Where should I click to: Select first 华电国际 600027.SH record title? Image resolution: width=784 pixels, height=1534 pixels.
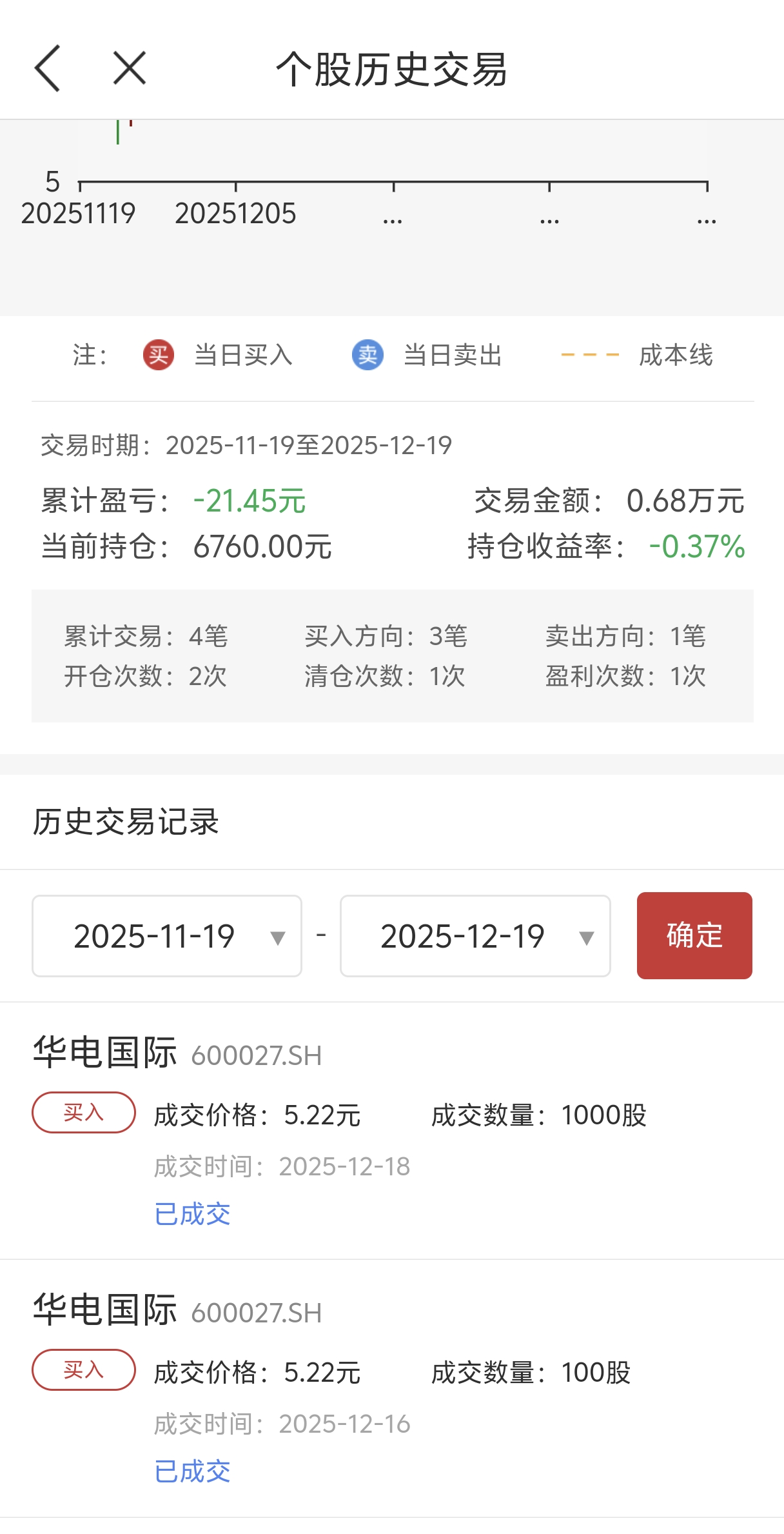pos(177,1053)
